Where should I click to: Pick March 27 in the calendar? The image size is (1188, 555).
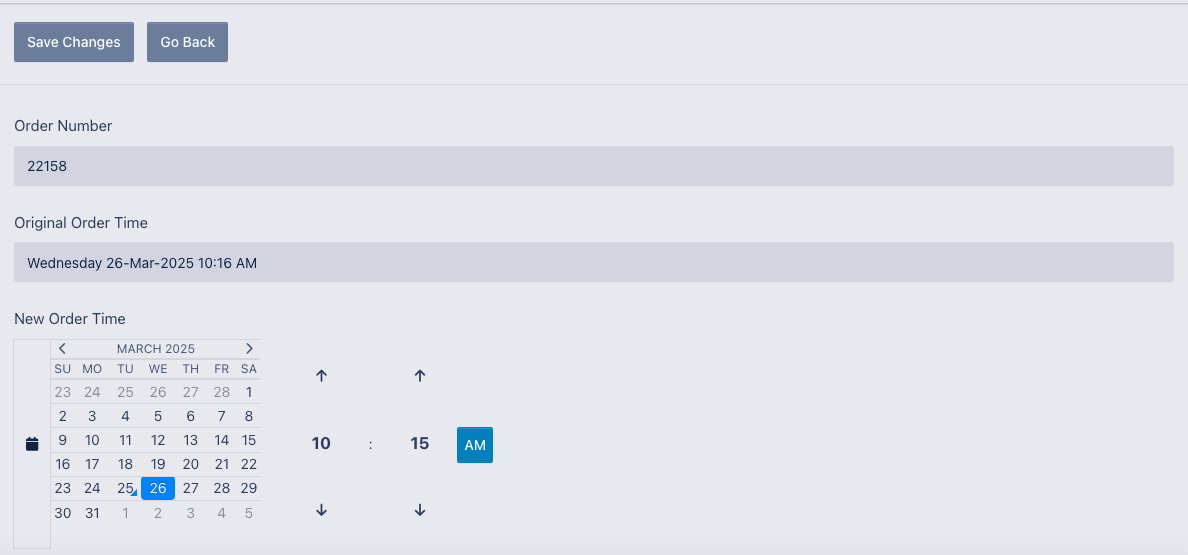click(x=190, y=488)
